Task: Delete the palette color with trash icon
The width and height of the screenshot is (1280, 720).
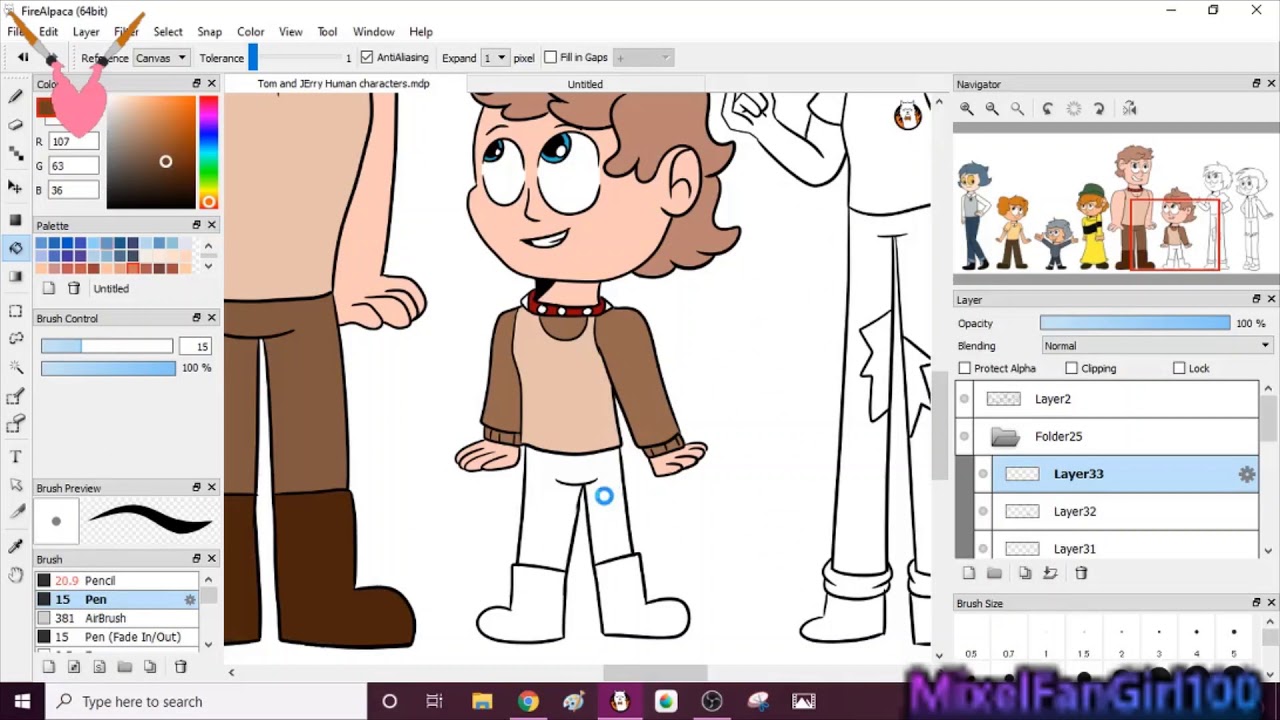Action: pos(74,288)
